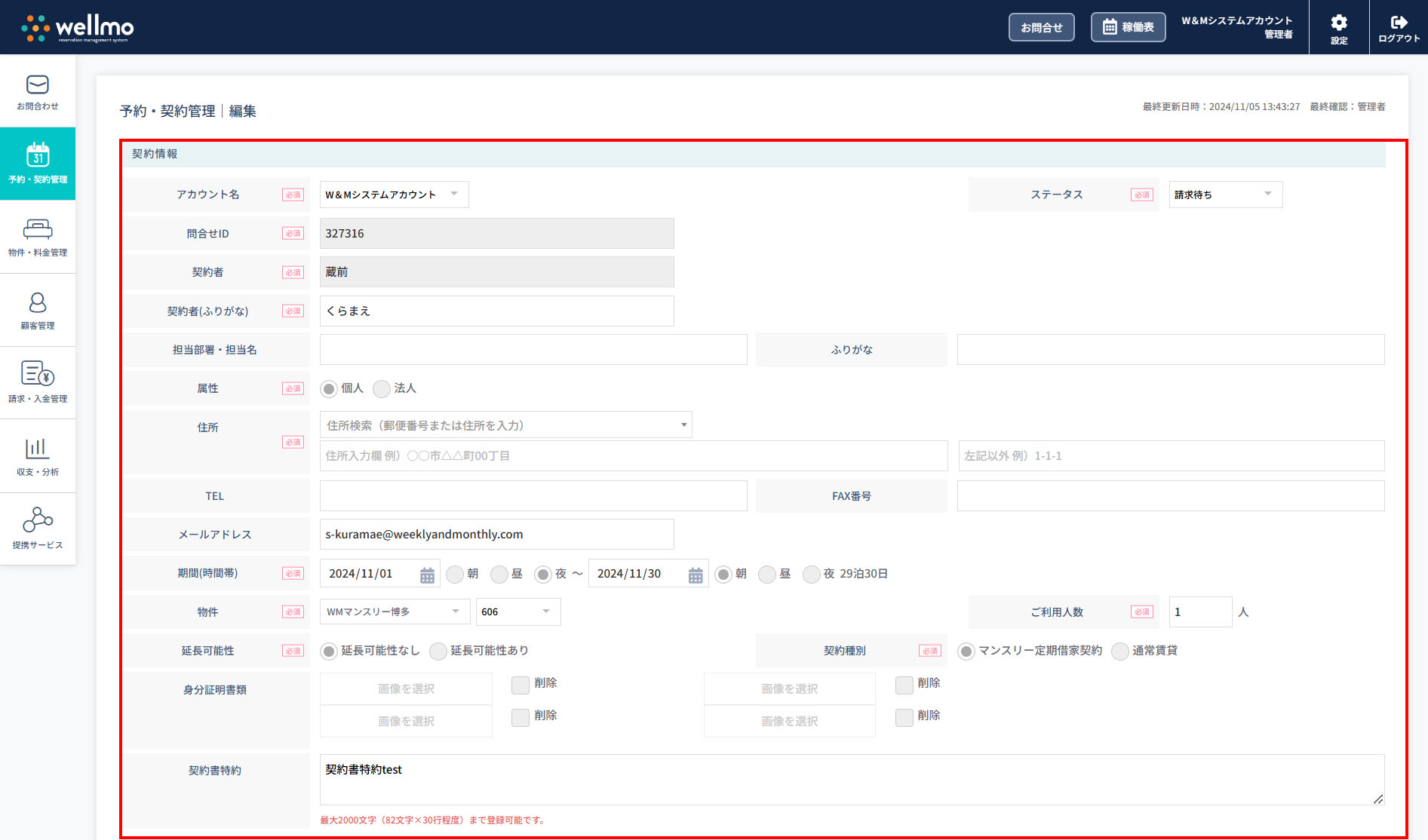Expand the 住所検索 address search dropdown
Image resolution: width=1428 pixels, height=840 pixels.
(x=505, y=425)
